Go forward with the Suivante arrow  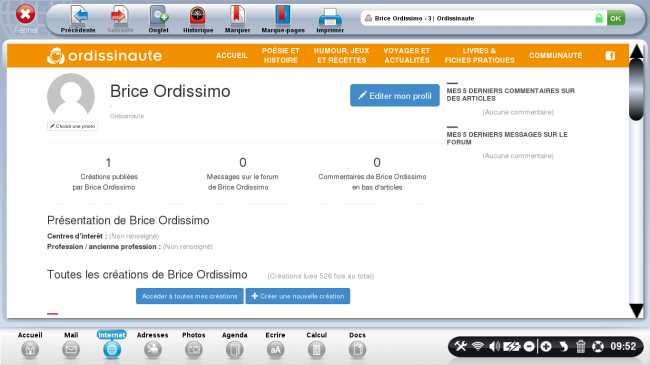point(120,19)
